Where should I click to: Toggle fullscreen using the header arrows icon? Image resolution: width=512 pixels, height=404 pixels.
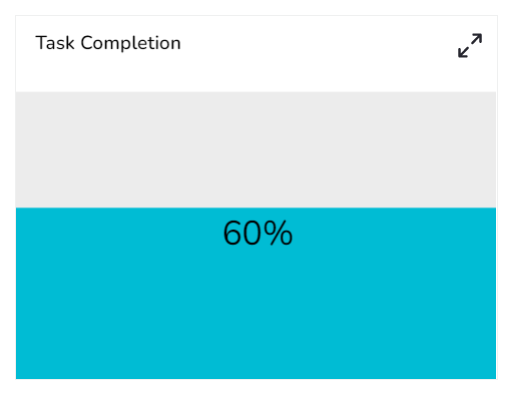pos(470,45)
